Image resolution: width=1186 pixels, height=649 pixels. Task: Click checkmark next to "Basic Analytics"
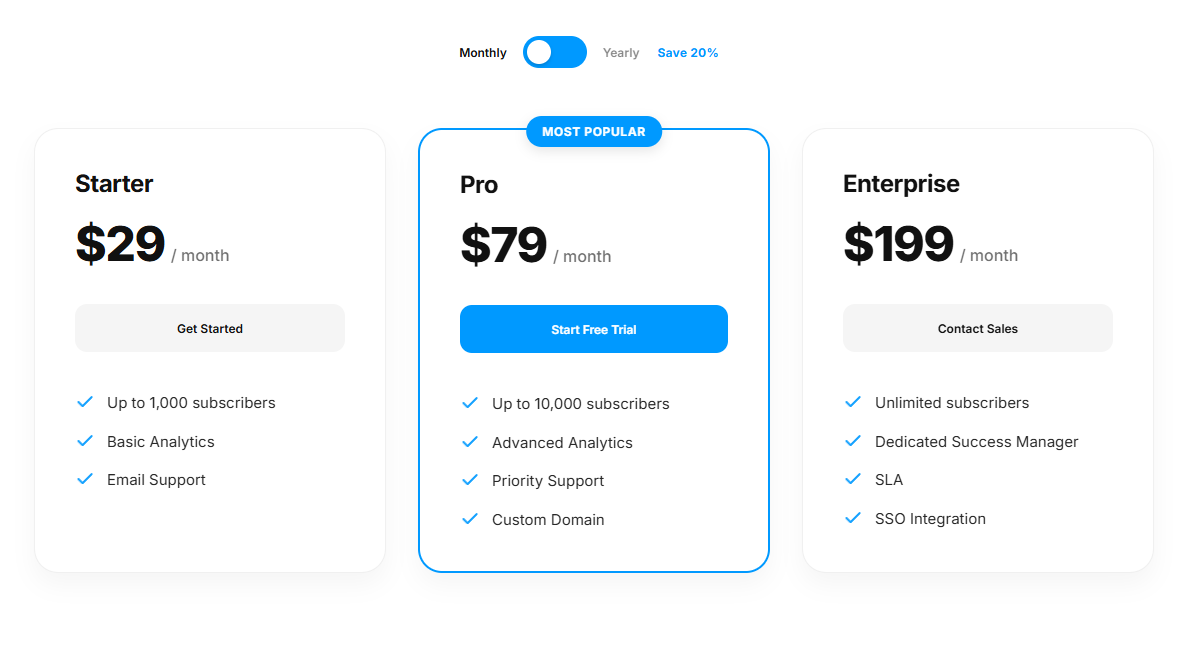85,441
